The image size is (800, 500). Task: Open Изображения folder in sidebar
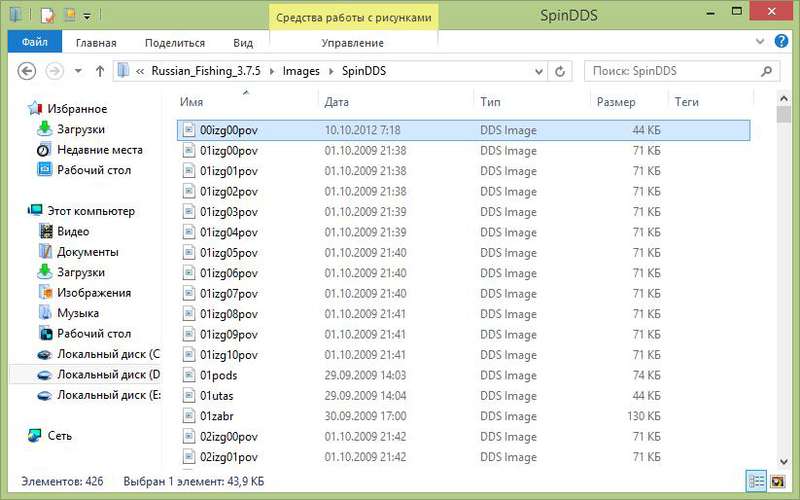pos(94,292)
